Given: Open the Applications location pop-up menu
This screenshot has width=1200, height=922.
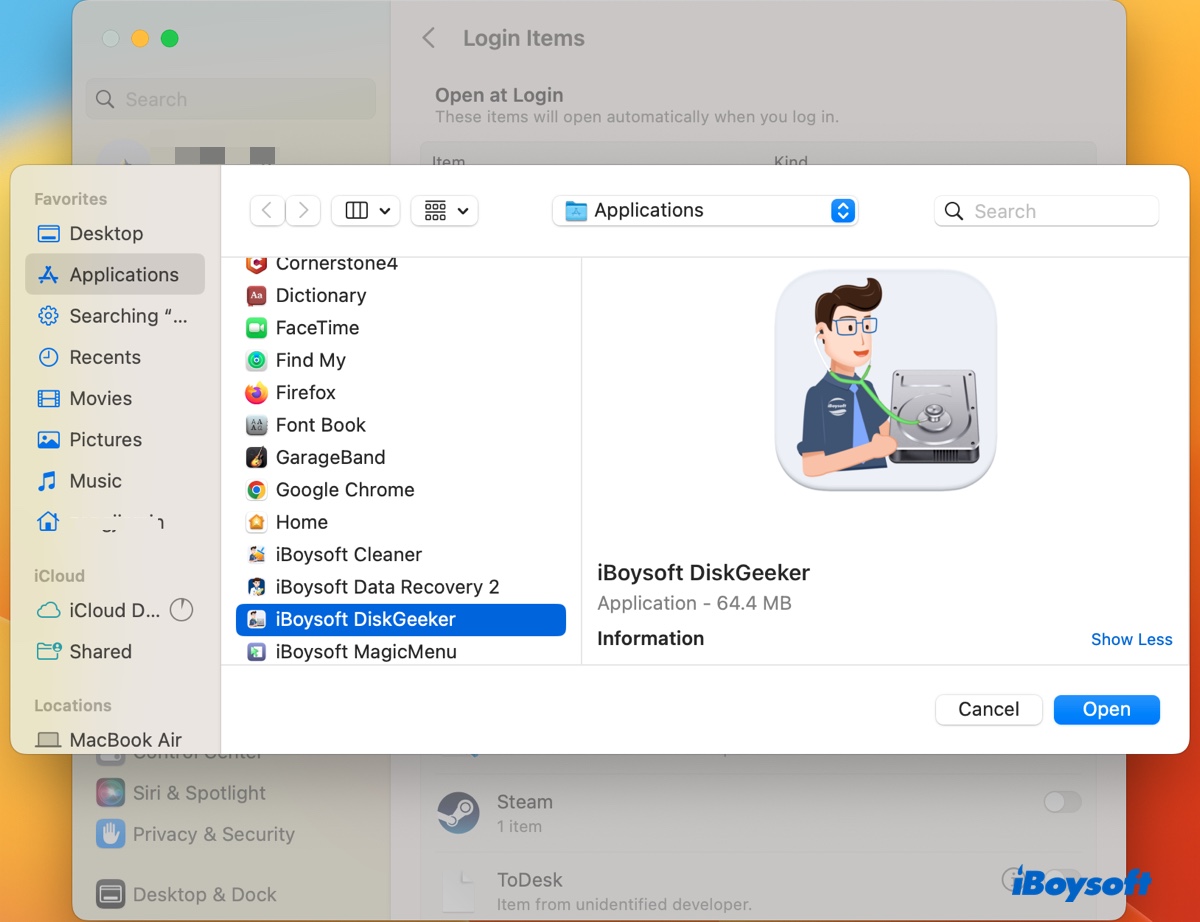Looking at the screenshot, I should click(705, 211).
